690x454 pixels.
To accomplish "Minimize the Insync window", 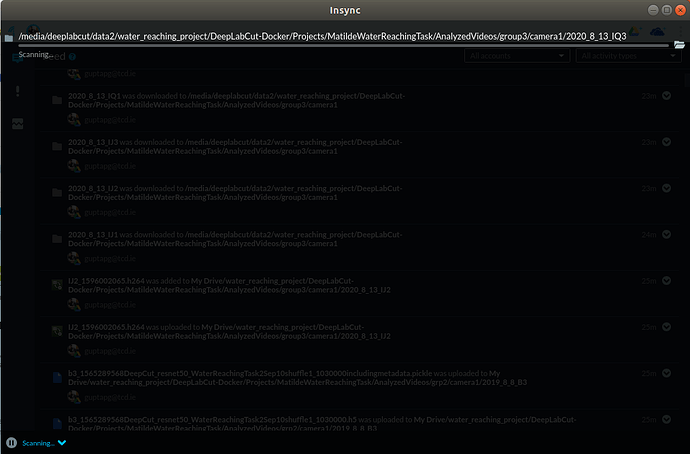I will pyautogui.click(x=653, y=10).
